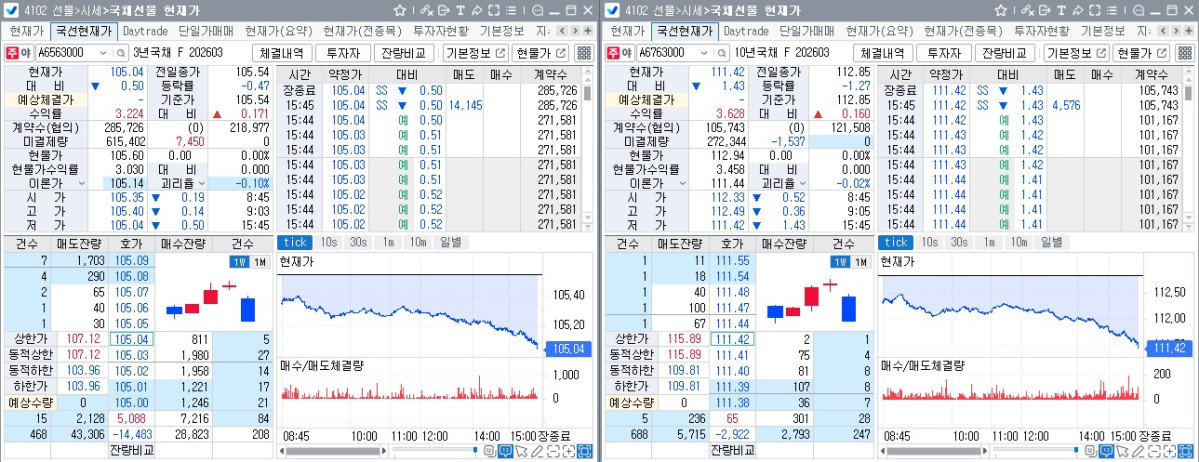Open 현물가 popup button in right window

tap(1142, 53)
